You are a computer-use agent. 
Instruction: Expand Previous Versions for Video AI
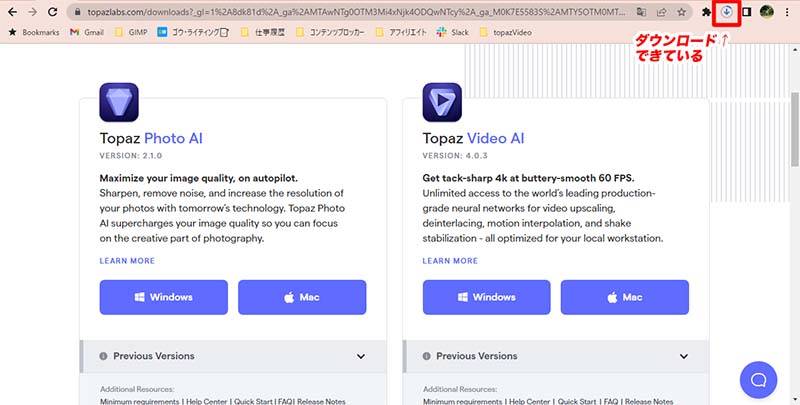tap(556, 356)
